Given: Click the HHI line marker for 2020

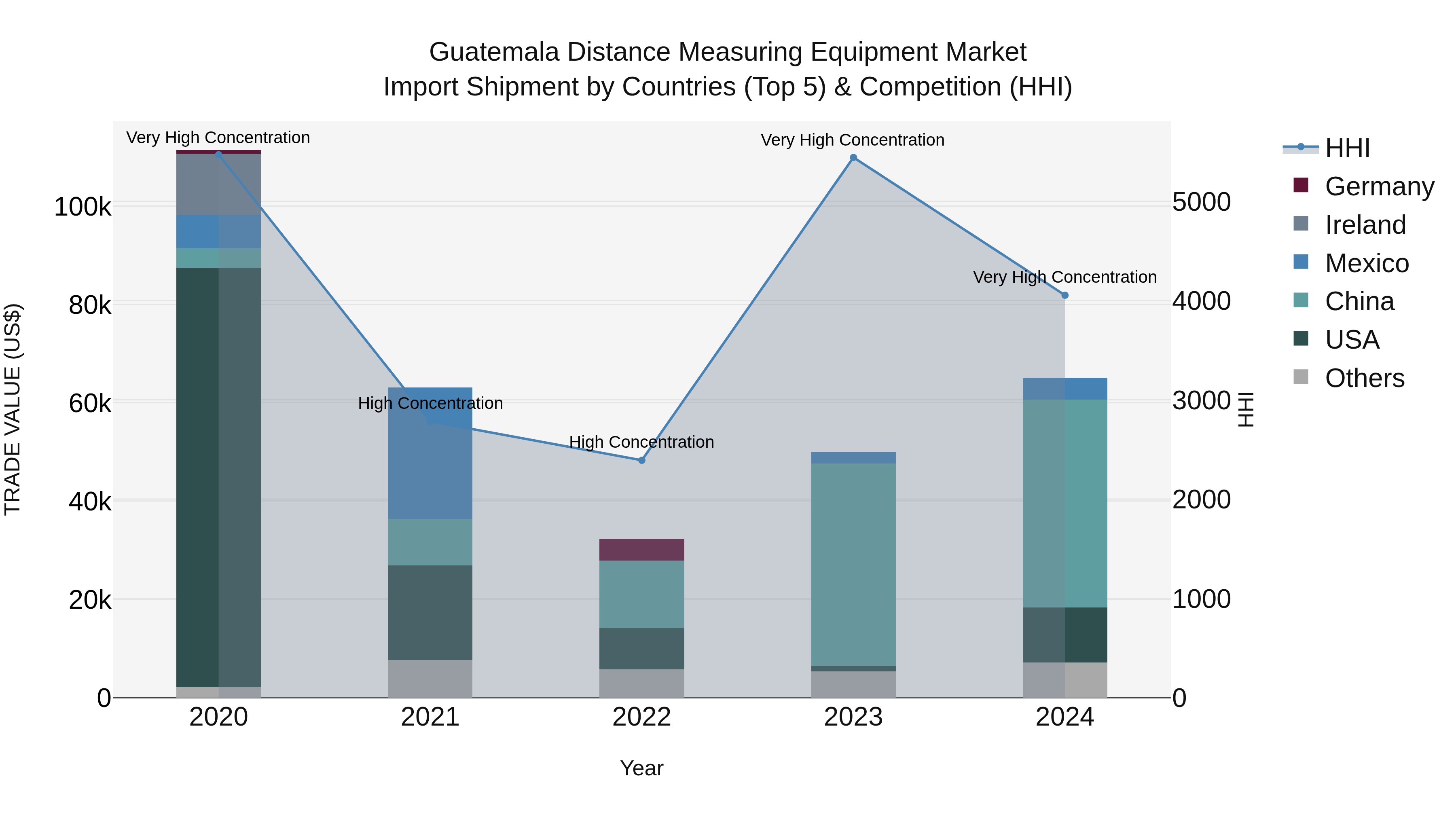Looking at the screenshot, I should click(x=219, y=154).
